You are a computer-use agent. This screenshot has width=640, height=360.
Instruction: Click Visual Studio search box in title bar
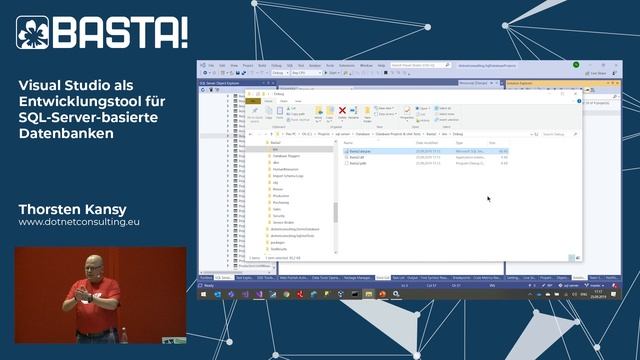coord(420,65)
